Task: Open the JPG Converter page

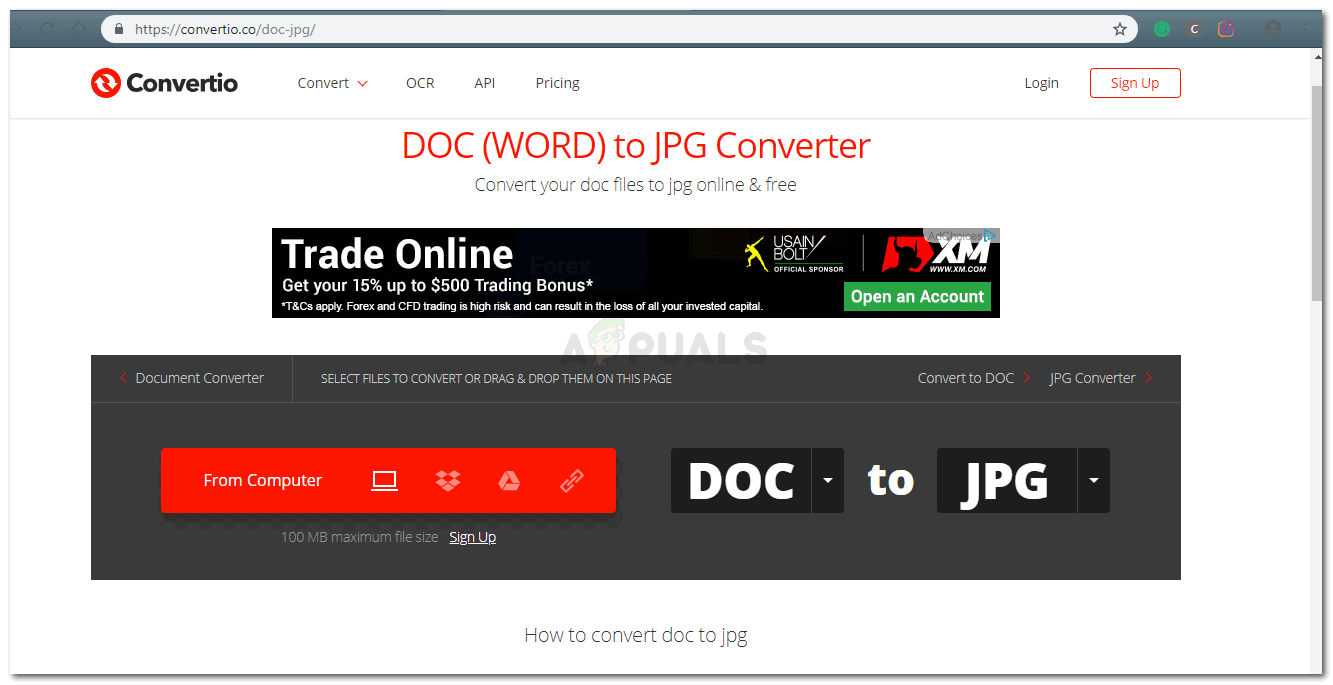Action: 1092,378
